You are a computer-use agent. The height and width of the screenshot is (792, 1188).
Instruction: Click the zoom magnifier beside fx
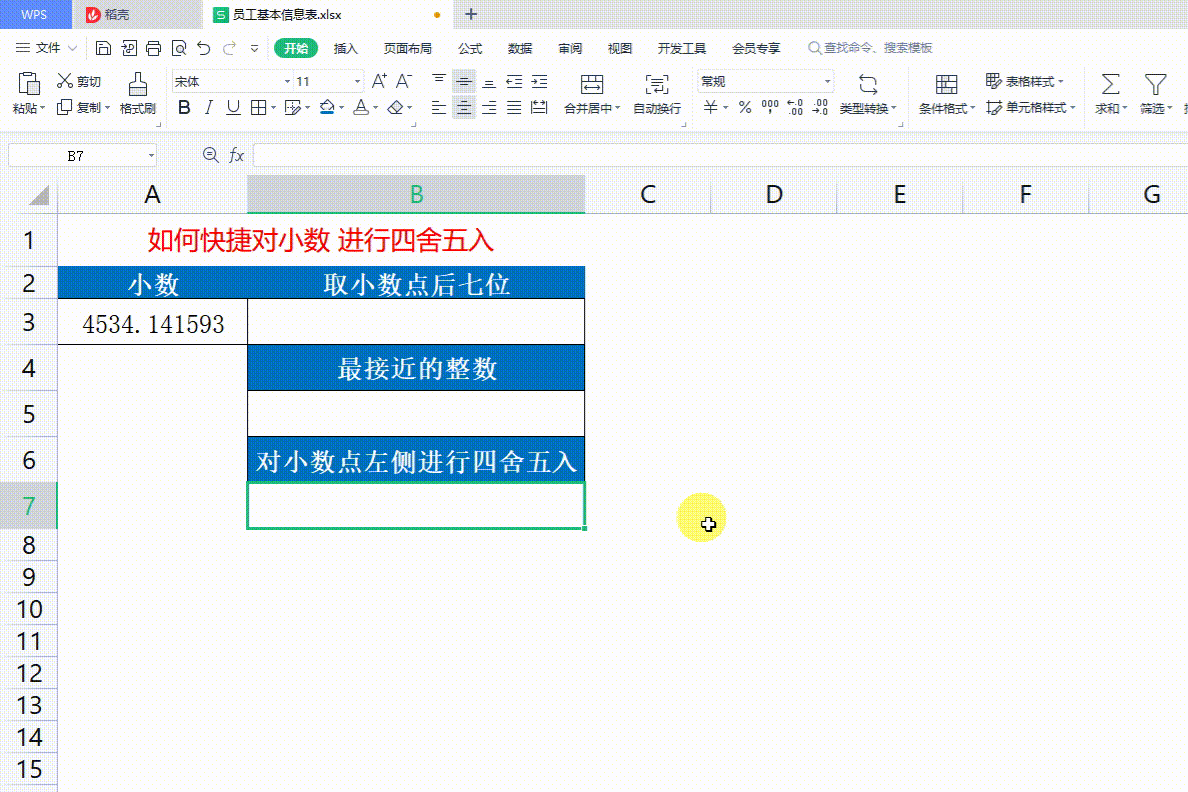click(x=211, y=155)
